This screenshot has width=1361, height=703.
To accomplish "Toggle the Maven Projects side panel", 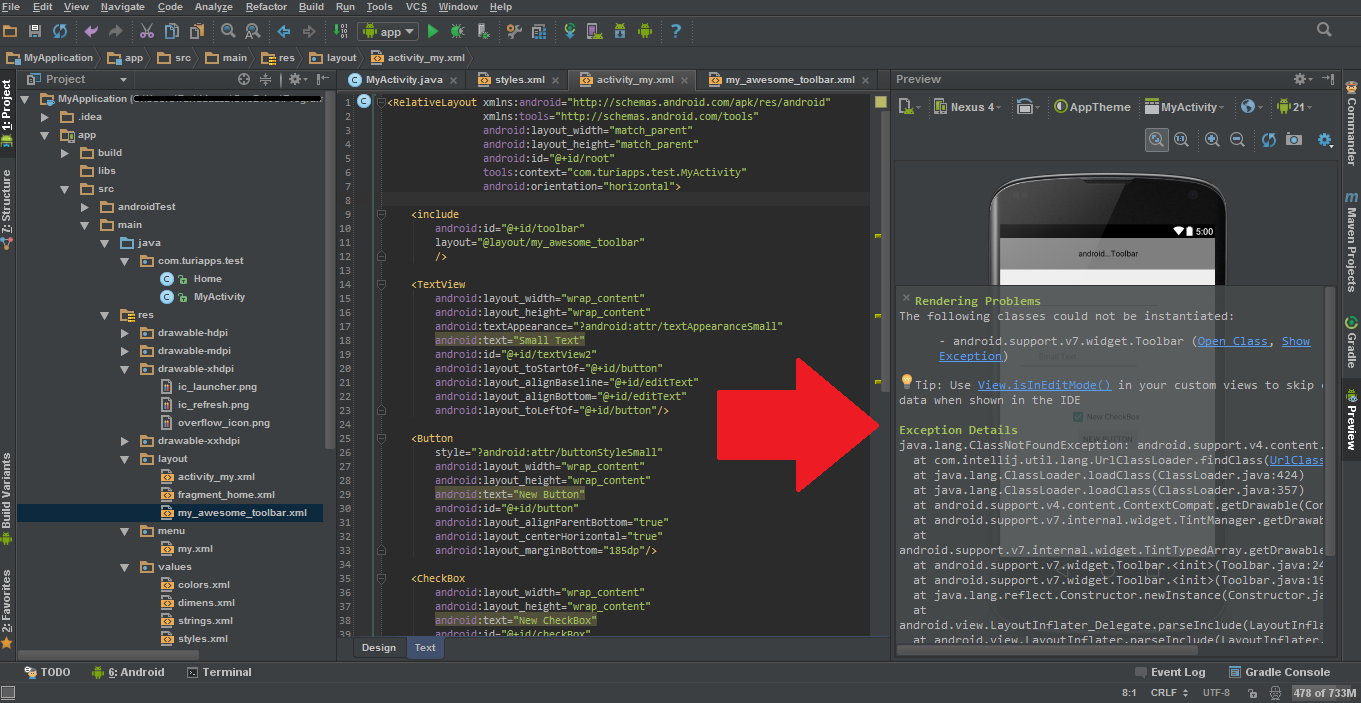I will click(x=1352, y=241).
